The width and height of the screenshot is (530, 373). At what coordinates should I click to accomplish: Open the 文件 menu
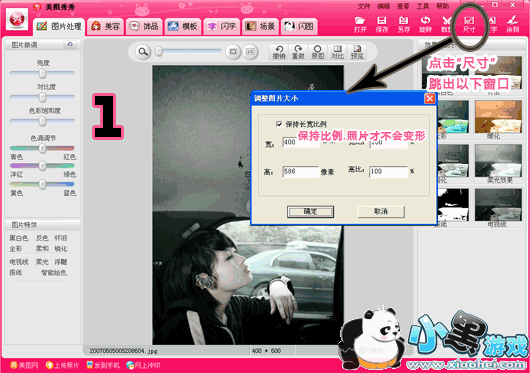coord(364,6)
